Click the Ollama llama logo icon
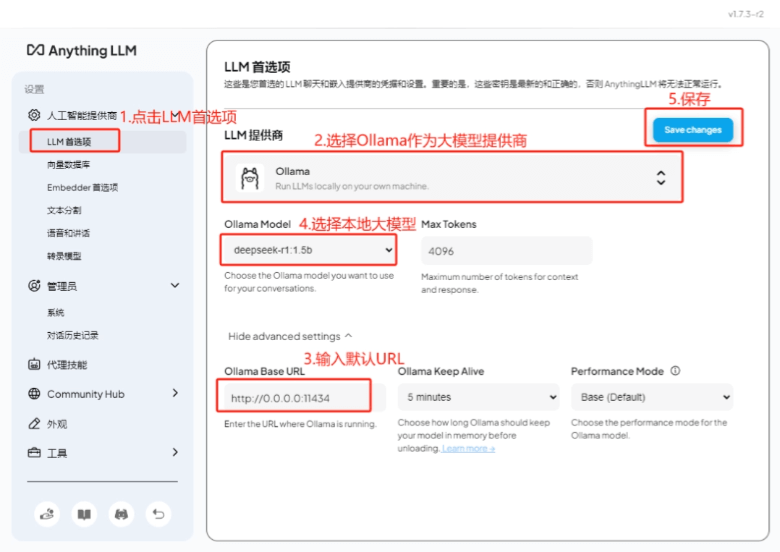The height and width of the screenshot is (552, 780). coord(250,178)
